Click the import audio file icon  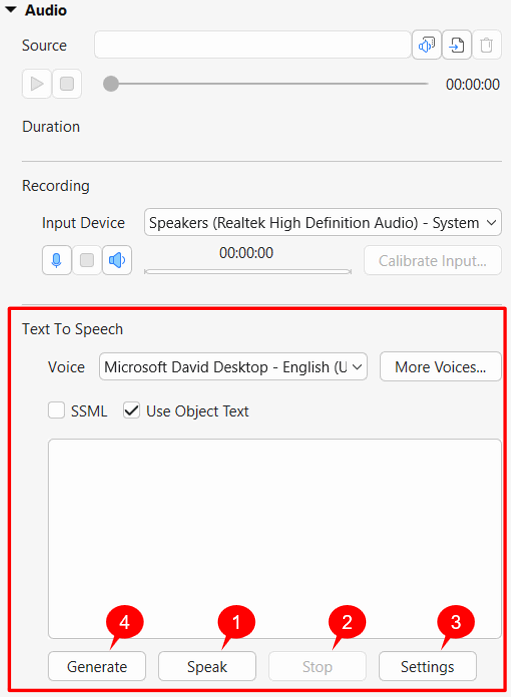click(457, 45)
